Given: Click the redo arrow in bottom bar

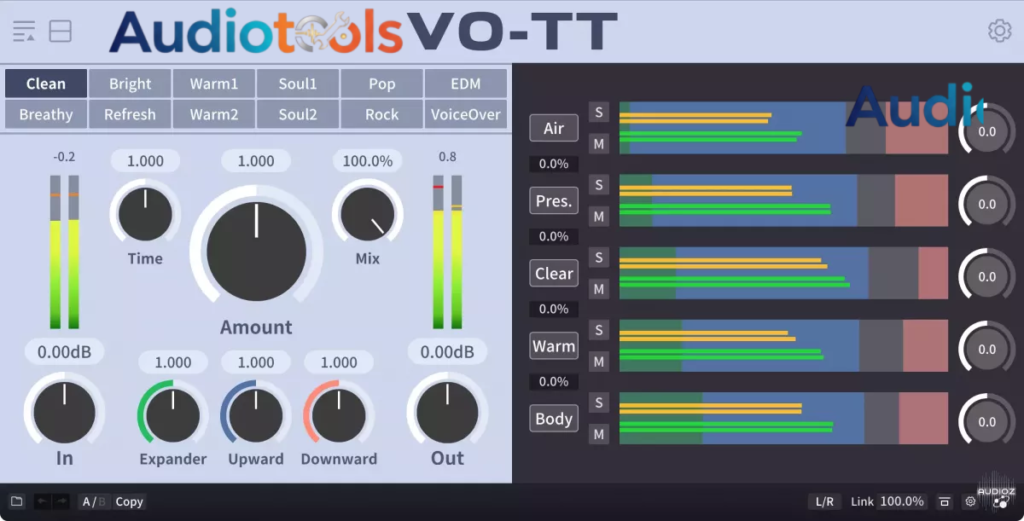Looking at the screenshot, I should [x=61, y=501].
